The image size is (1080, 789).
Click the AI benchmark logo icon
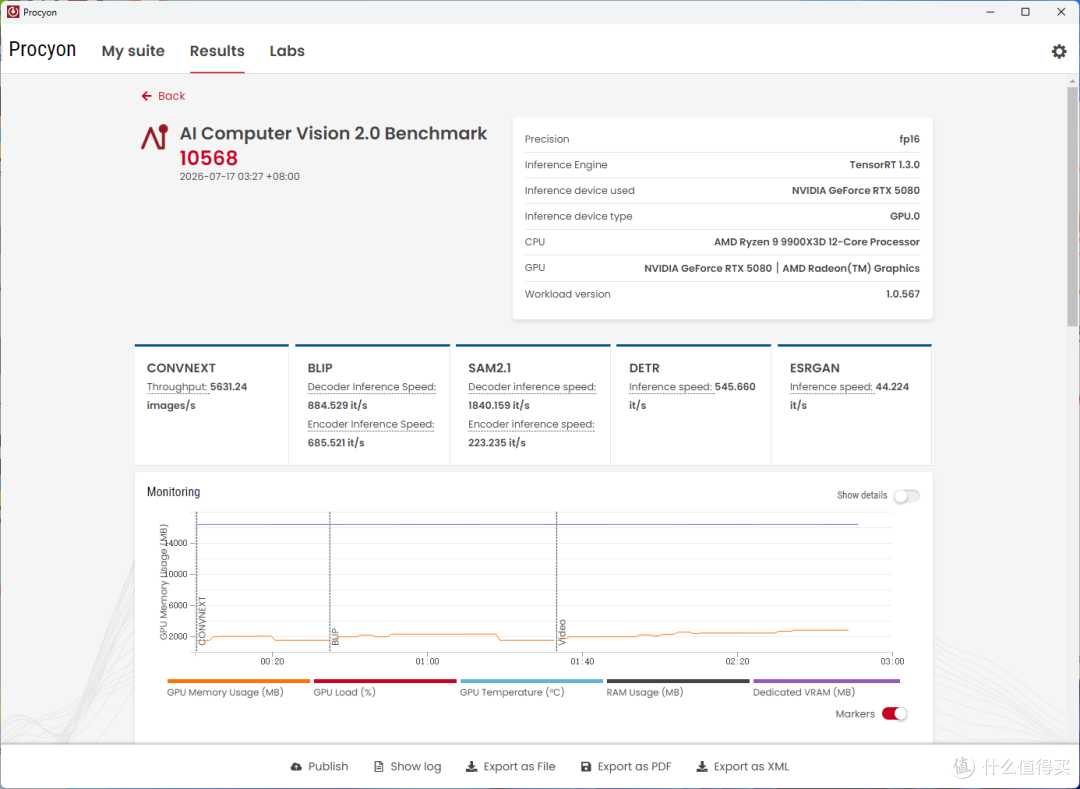point(155,137)
